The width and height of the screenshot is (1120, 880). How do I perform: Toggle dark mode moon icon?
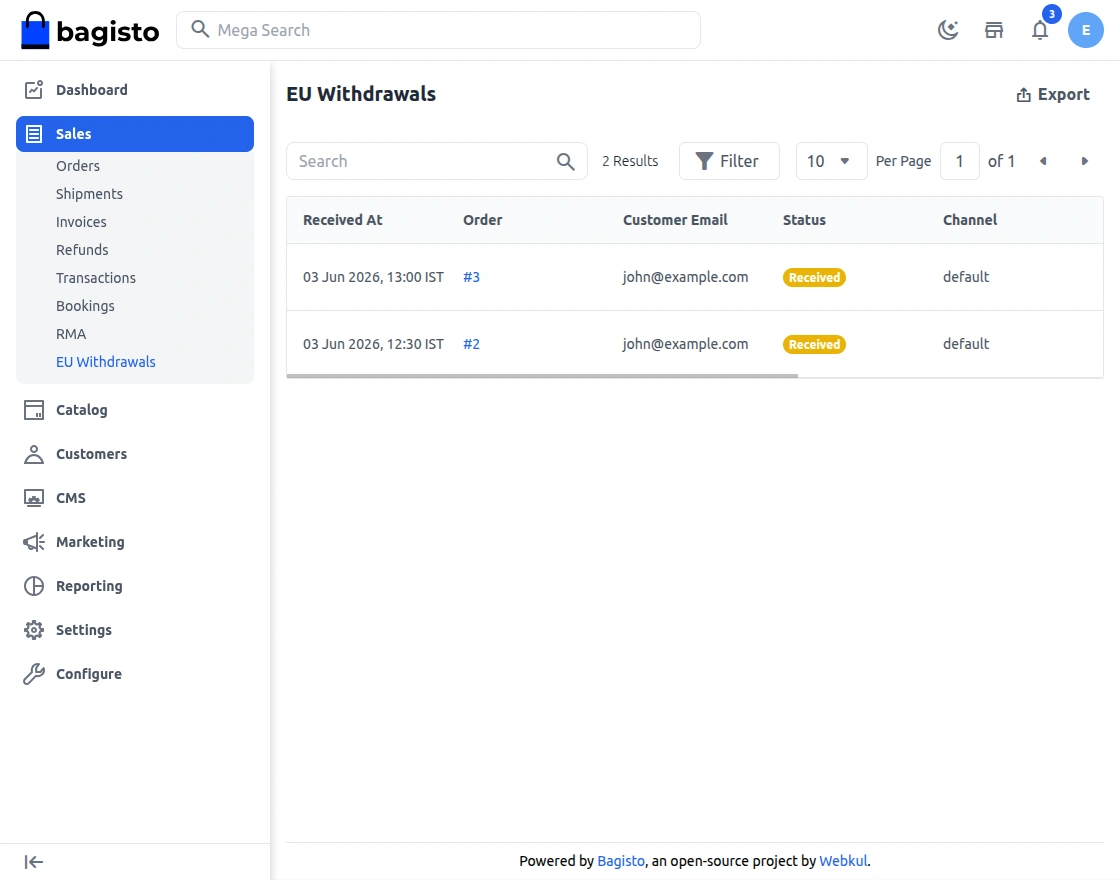948,30
